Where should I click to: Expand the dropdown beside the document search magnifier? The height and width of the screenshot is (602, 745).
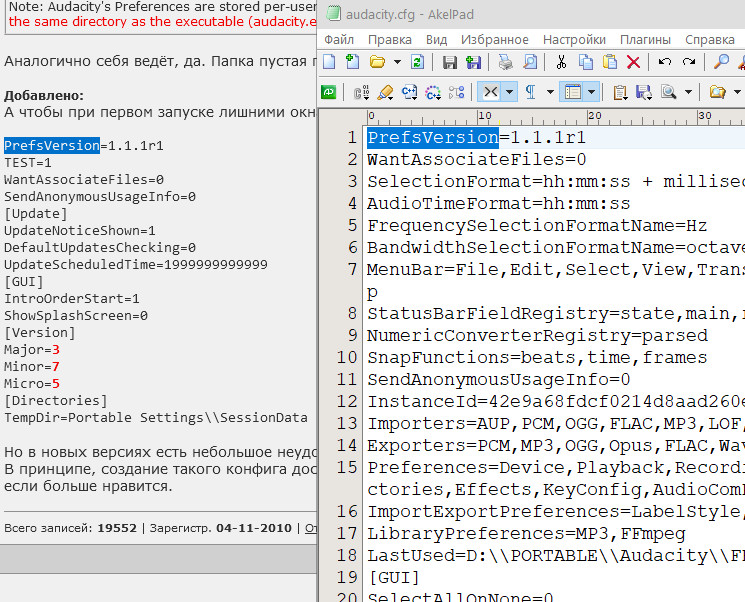pos(688,92)
